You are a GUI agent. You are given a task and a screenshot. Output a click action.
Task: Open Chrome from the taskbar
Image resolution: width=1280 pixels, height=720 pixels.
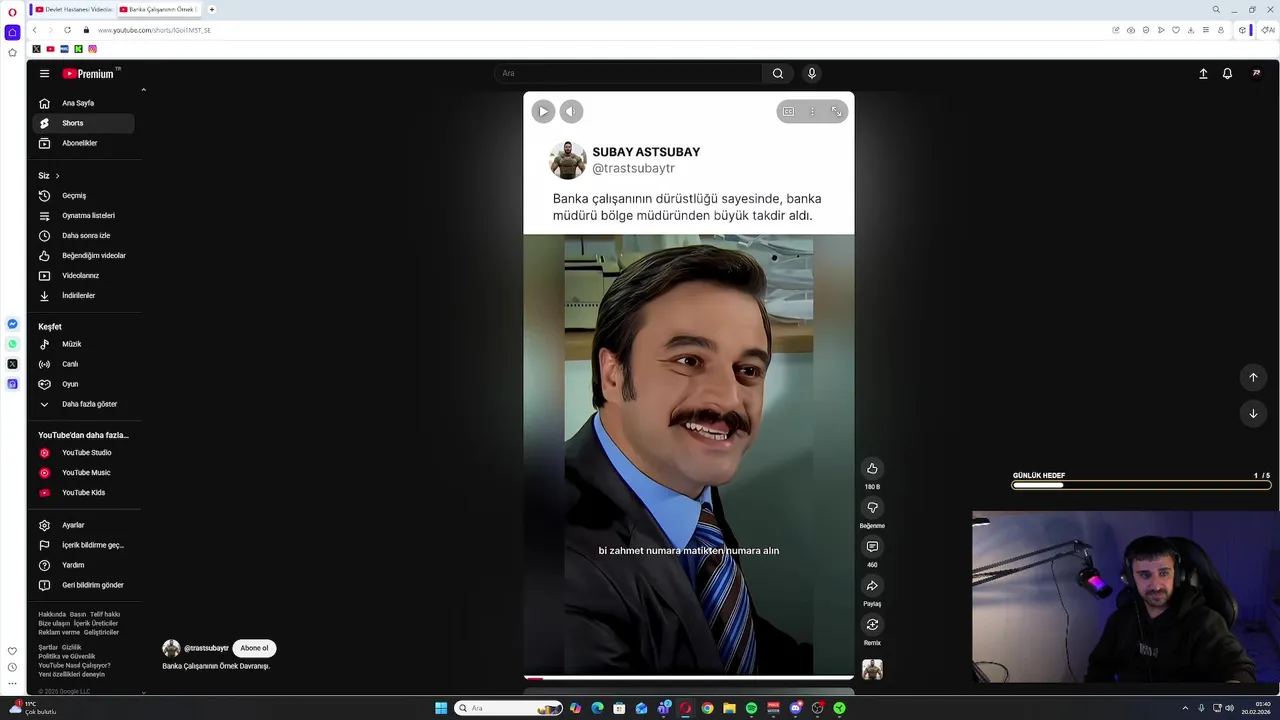point(707,708)
